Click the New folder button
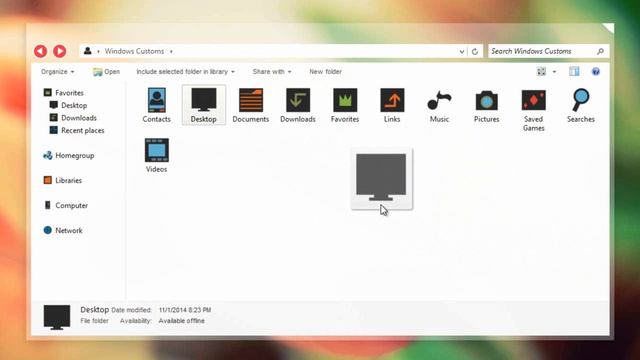This screenshot has width=640, height=360. point(325,71)
